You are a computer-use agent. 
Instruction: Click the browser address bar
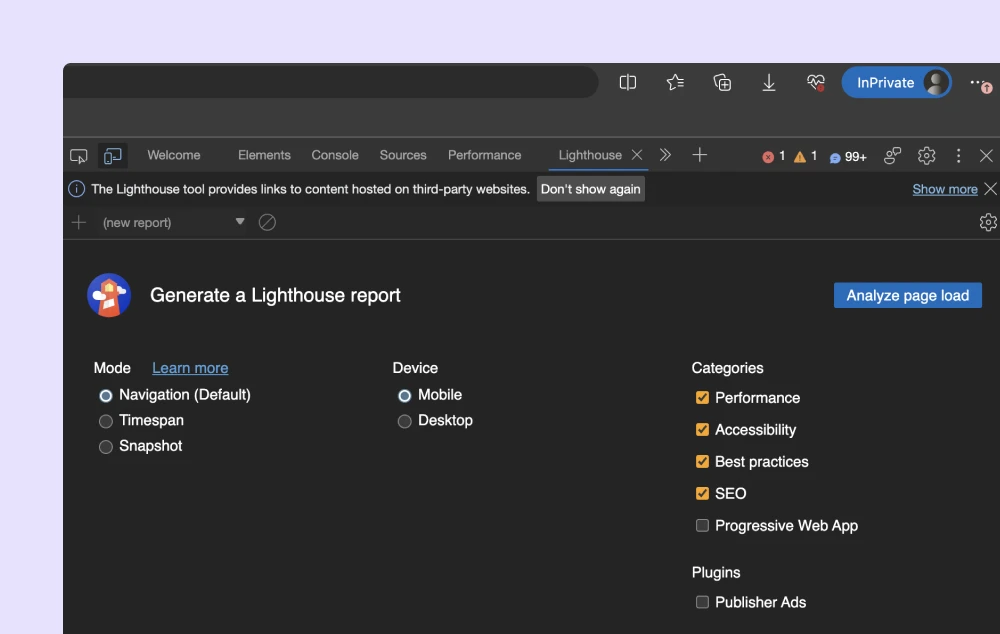click(330, 82)
